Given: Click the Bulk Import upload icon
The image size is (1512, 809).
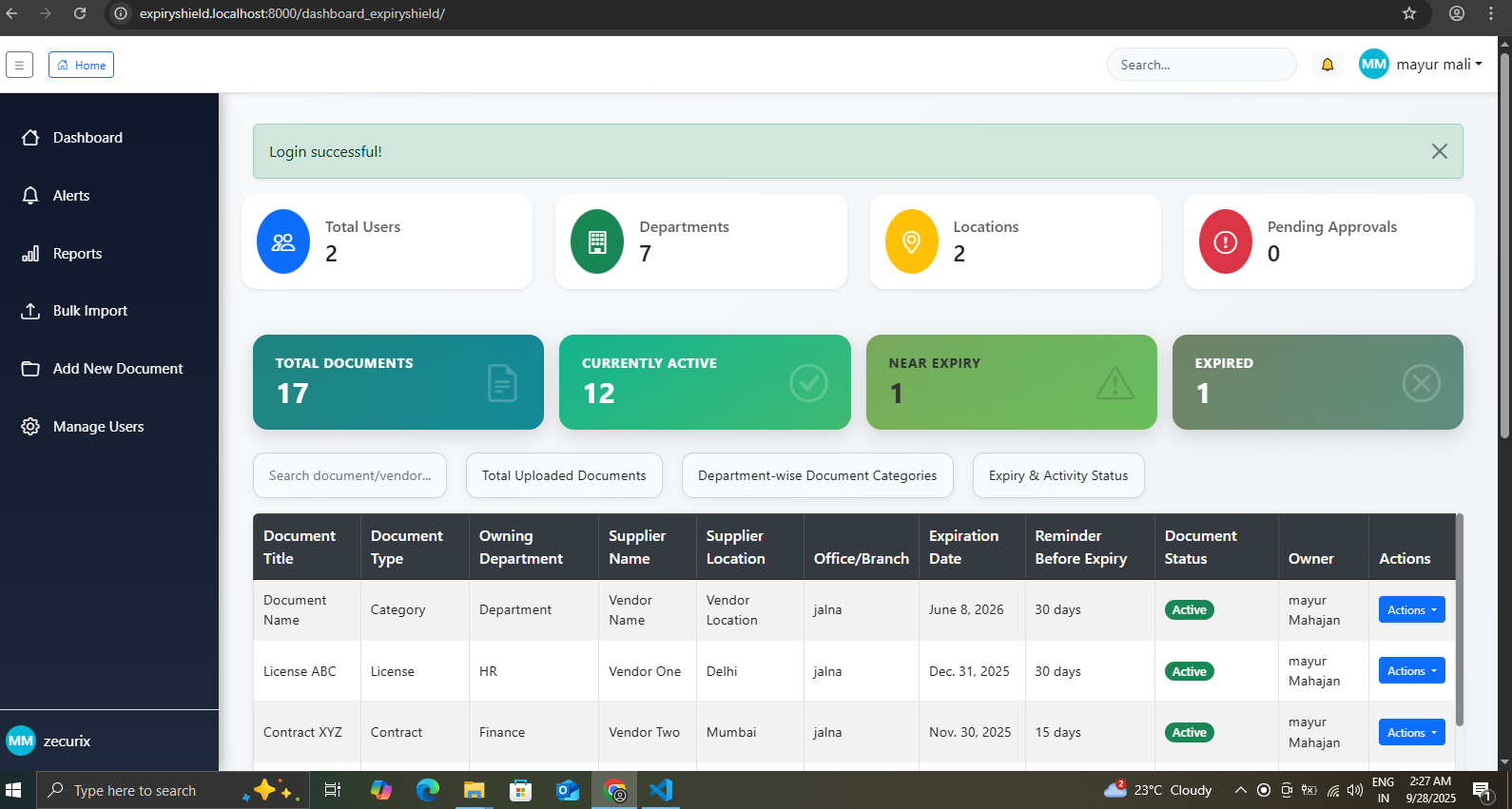Looking at the screenshot, I should click(x=30, y=311).
